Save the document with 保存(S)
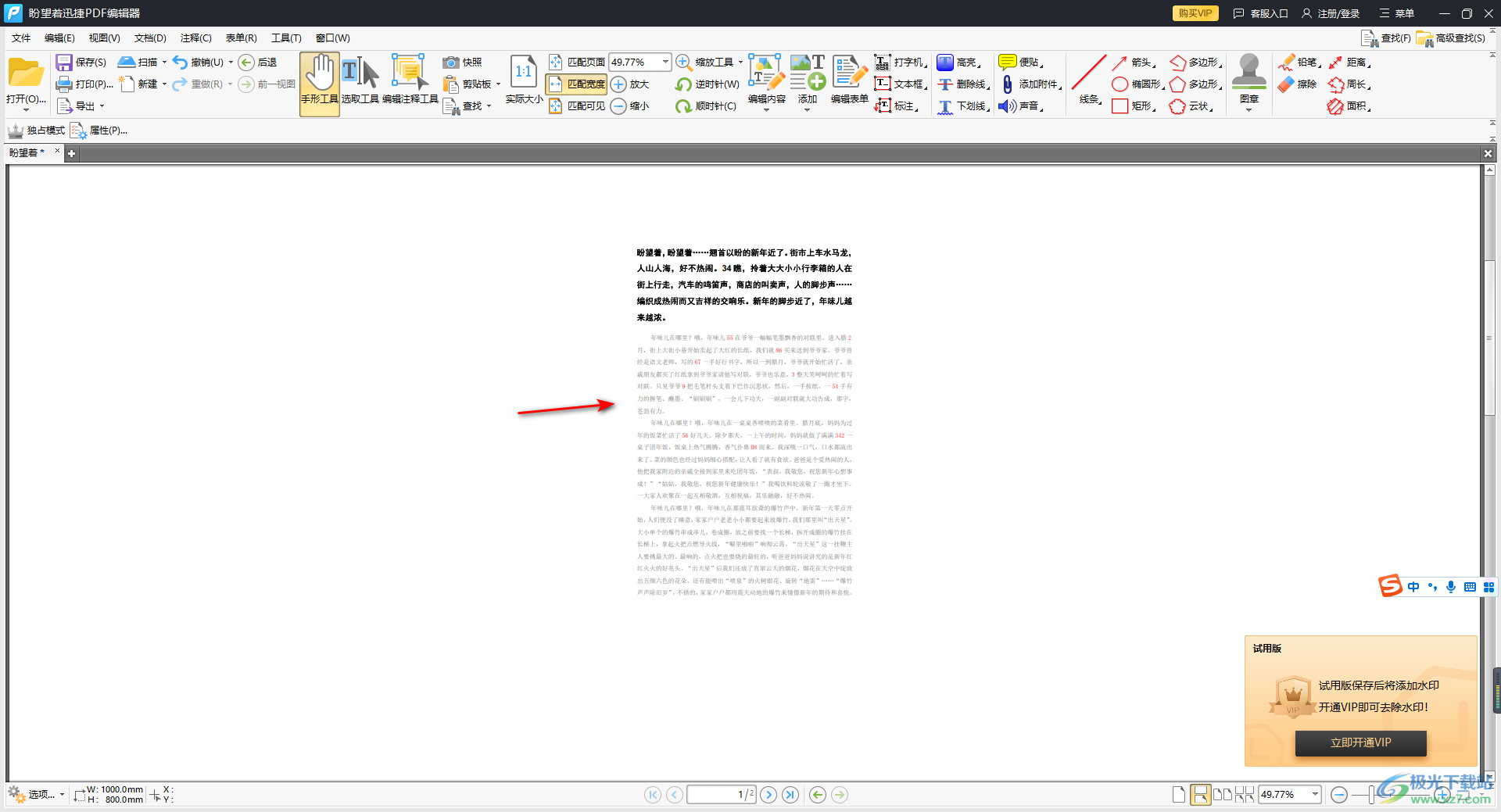The width and height of the screenshot is (1501, 812). 81,62
